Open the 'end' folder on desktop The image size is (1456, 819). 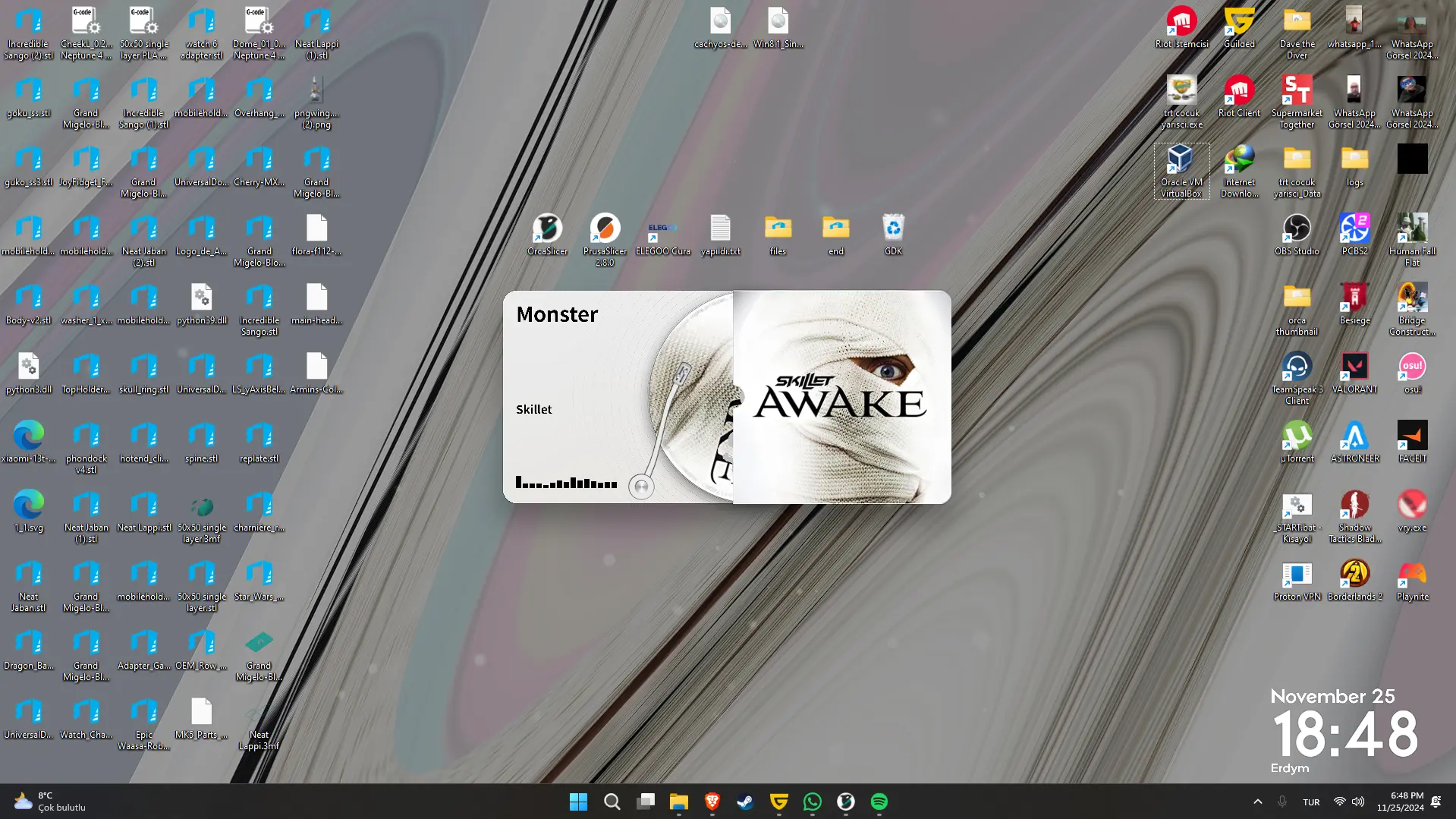[x=835, y=235]
